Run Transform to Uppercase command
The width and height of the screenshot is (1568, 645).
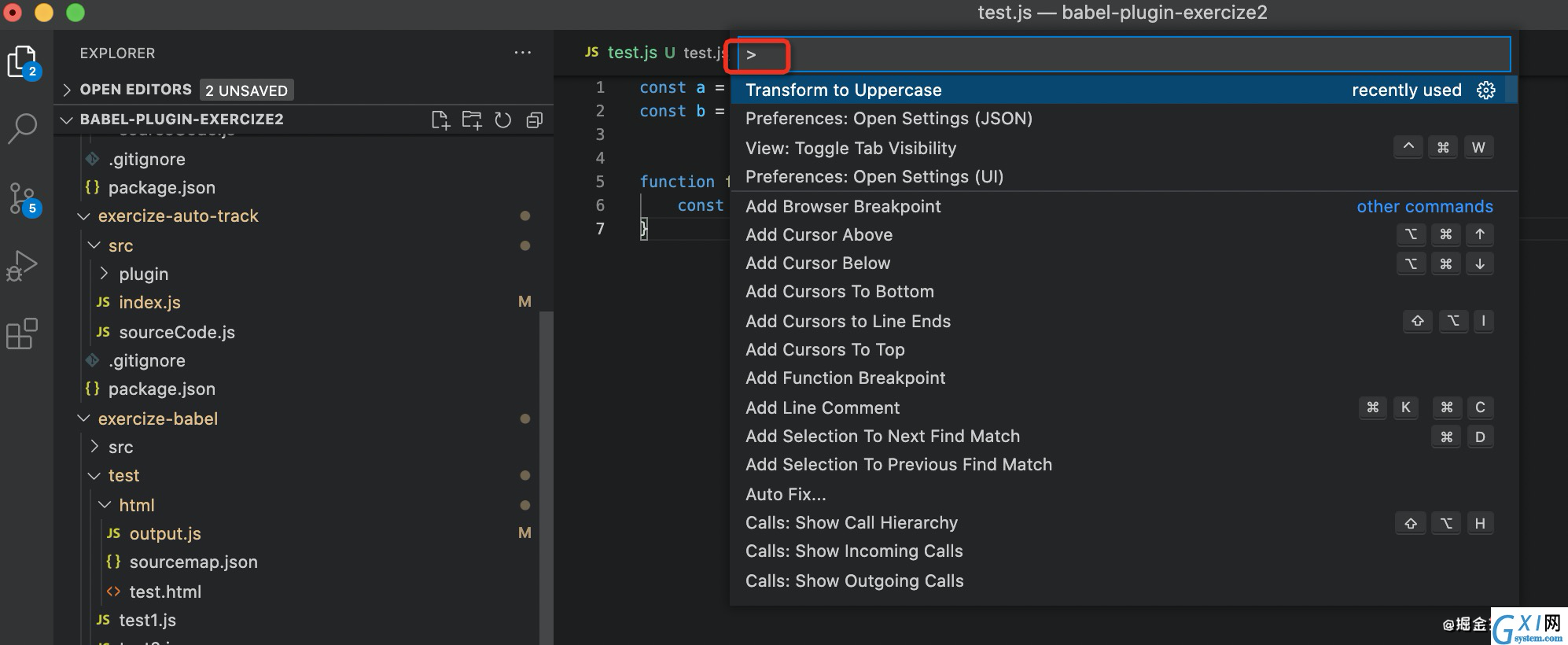(1124, 90)
